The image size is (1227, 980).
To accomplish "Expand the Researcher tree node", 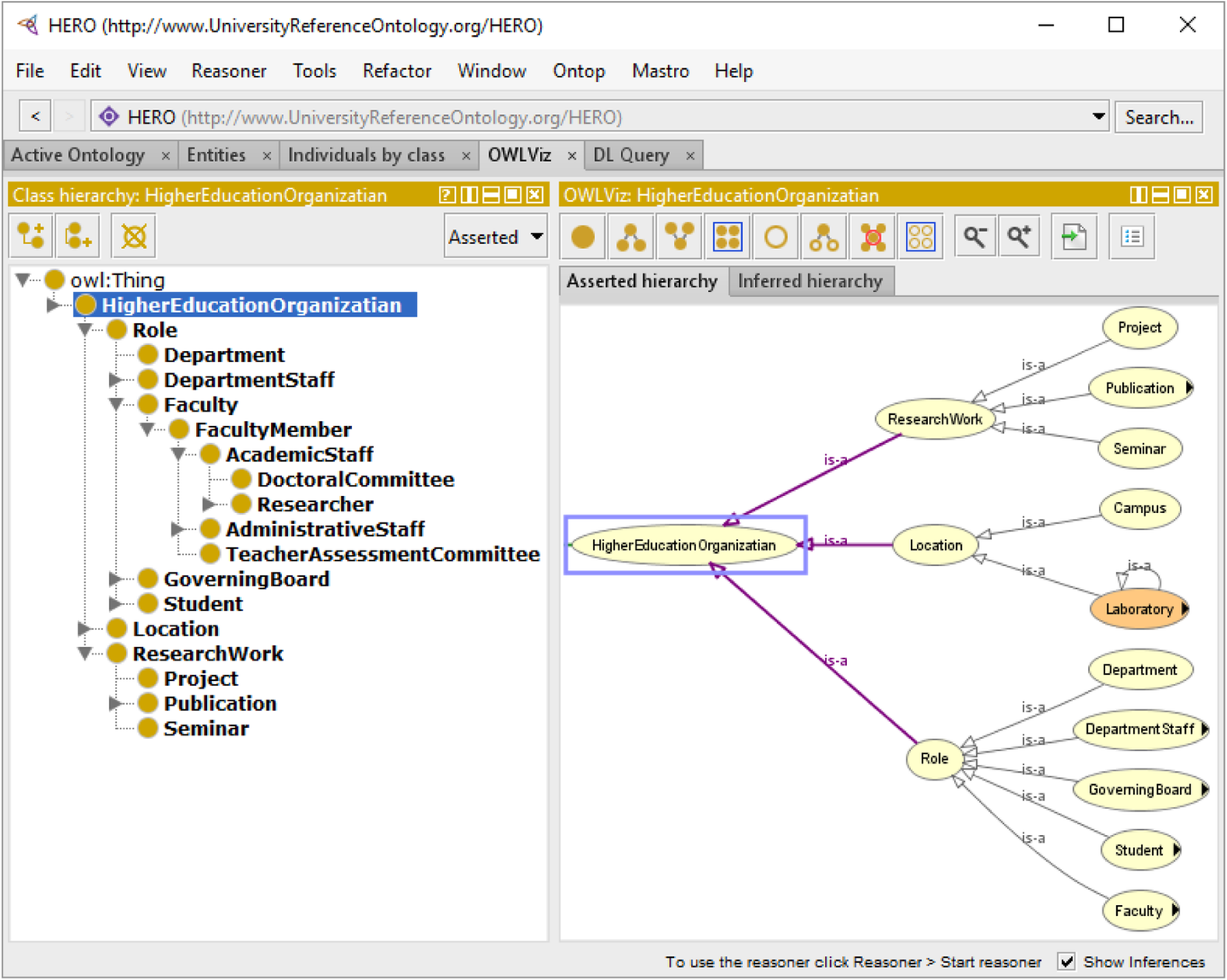I will click(x=210, y=504).
